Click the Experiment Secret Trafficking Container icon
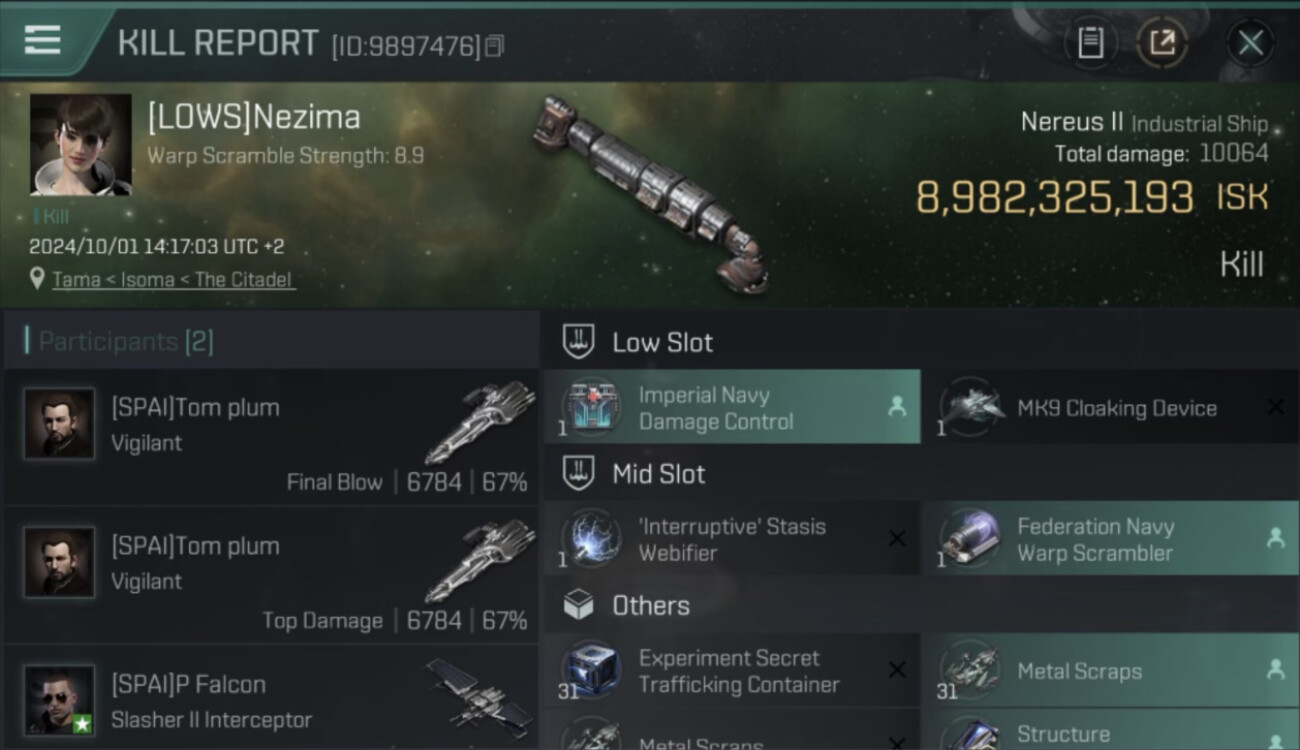This screenshot has height=750, width=1300. coord(591,670)
